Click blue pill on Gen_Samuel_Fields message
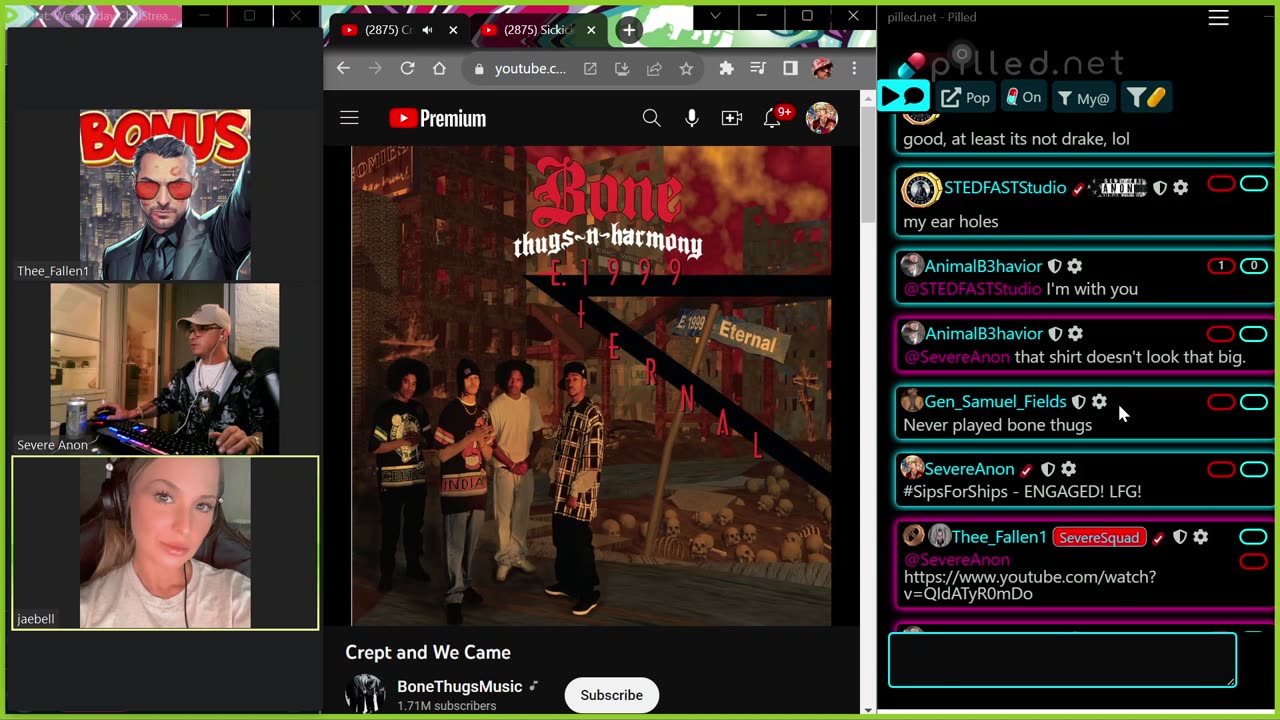 click(1254, 402)
